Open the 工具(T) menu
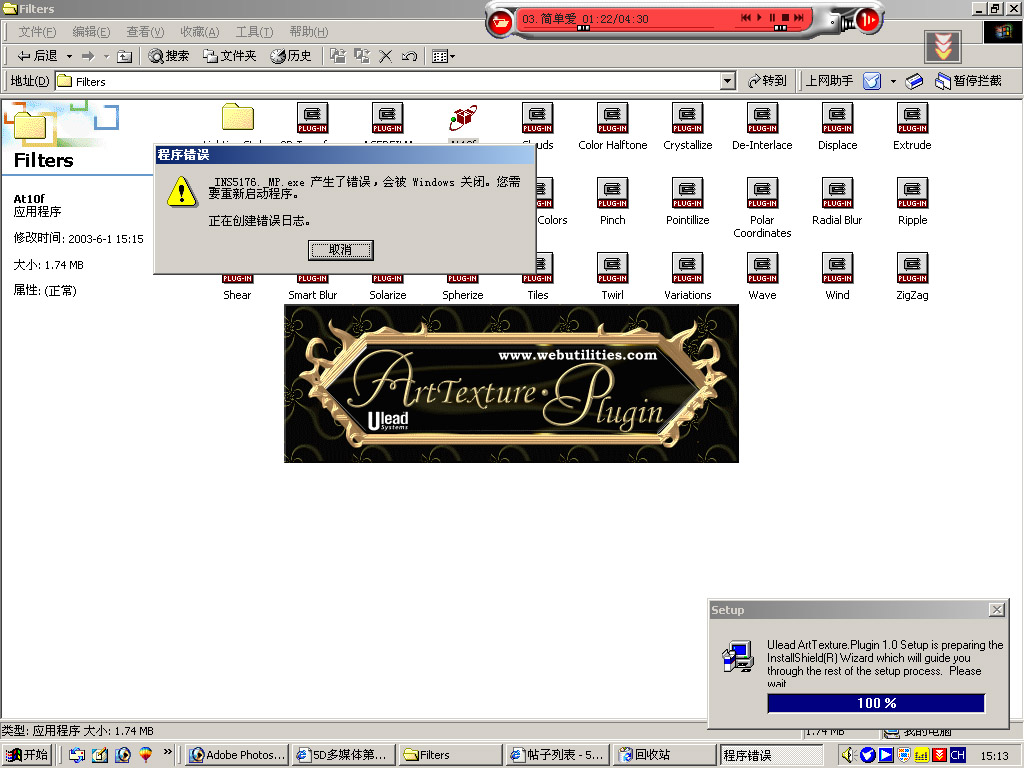The width and height of the screenshot is (1024, 768). click(254, 31)
